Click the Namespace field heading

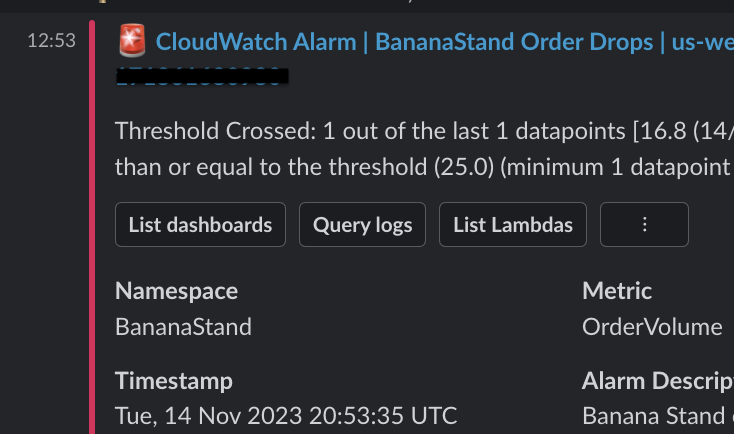[x=176, y=291]
